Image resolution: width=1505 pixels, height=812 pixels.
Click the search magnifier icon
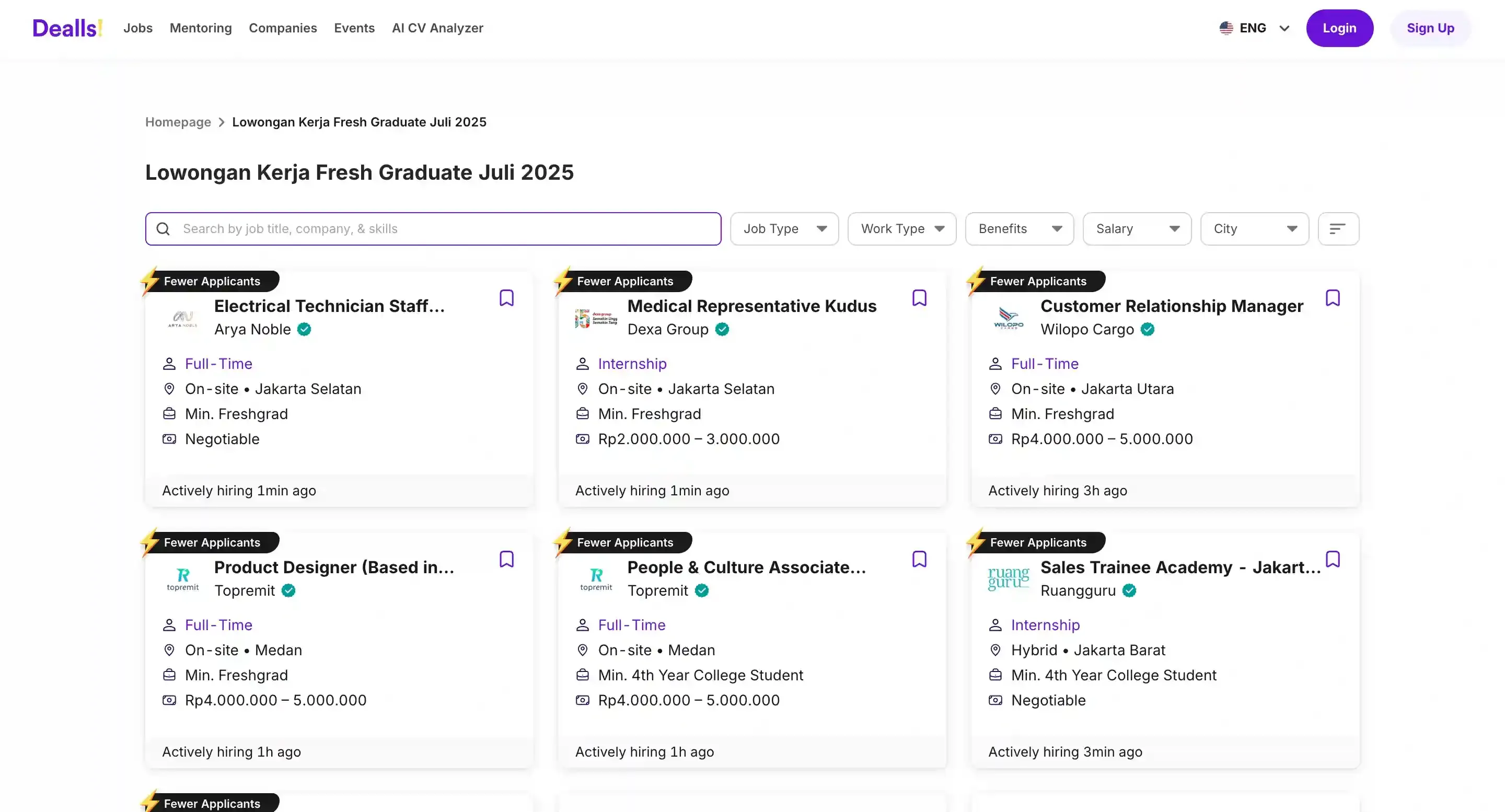[x=163, y=229]
